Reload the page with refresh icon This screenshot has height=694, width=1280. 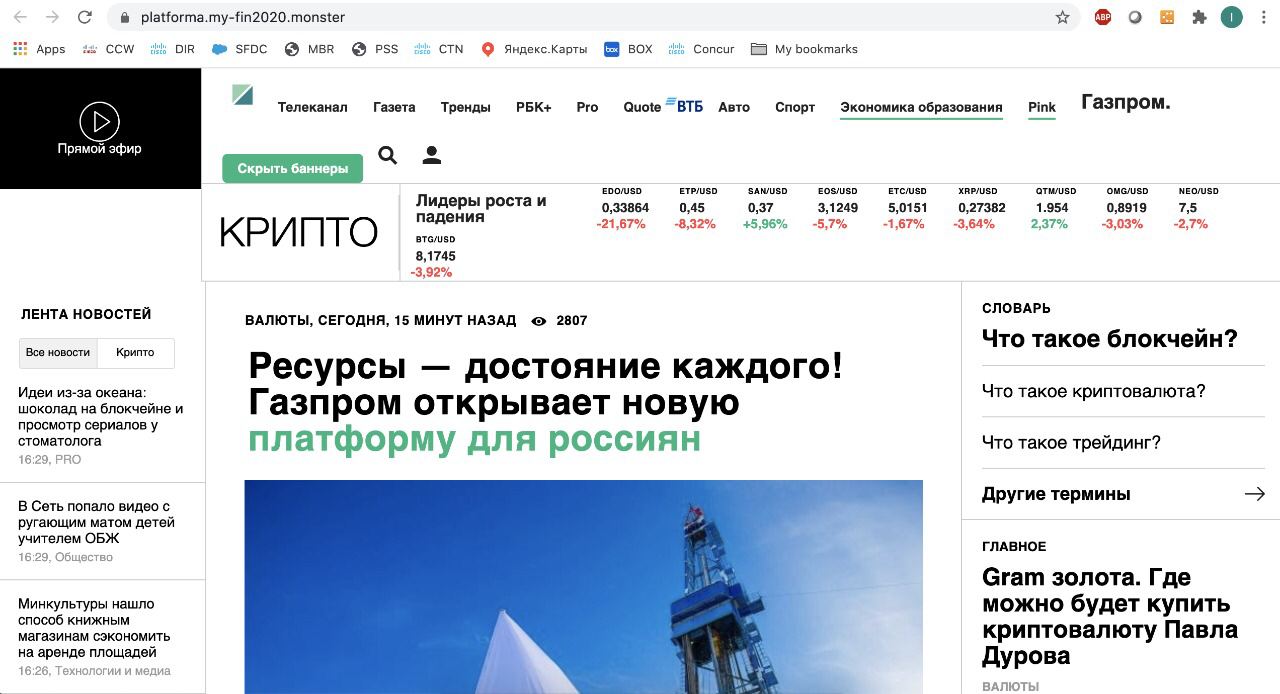[85, 17]
